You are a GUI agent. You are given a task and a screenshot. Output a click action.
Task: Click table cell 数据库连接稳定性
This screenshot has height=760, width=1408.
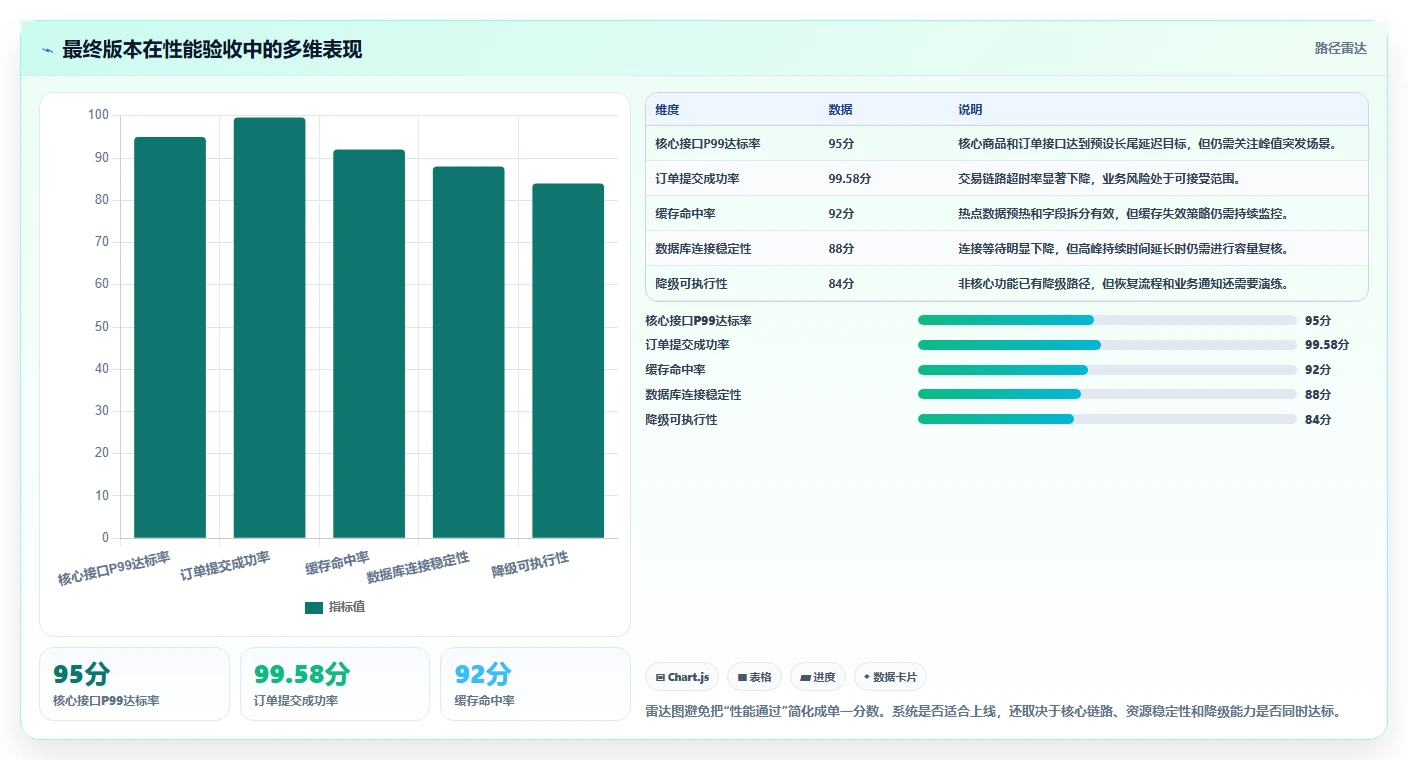coord(703,249)
